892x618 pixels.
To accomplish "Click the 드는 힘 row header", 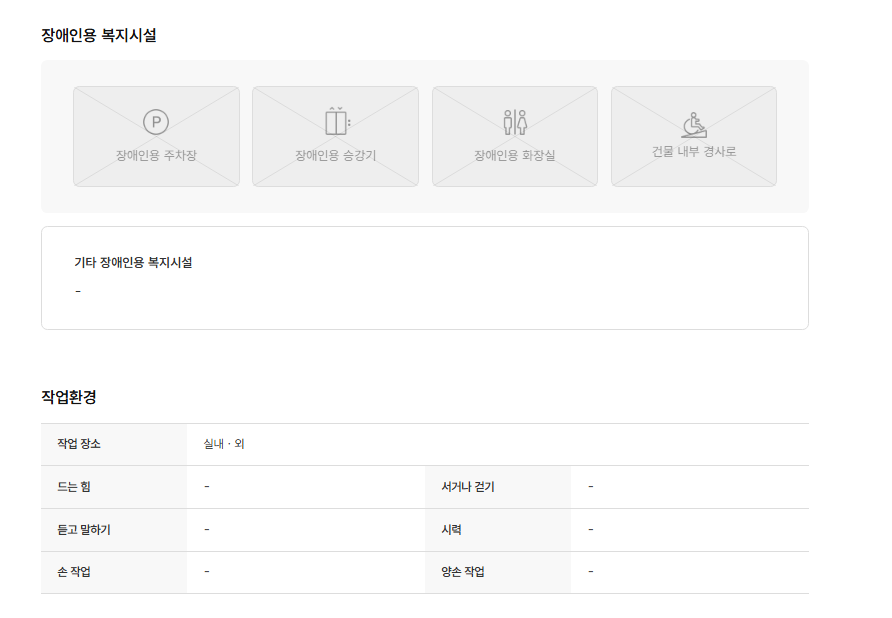I will pos(74,487).
